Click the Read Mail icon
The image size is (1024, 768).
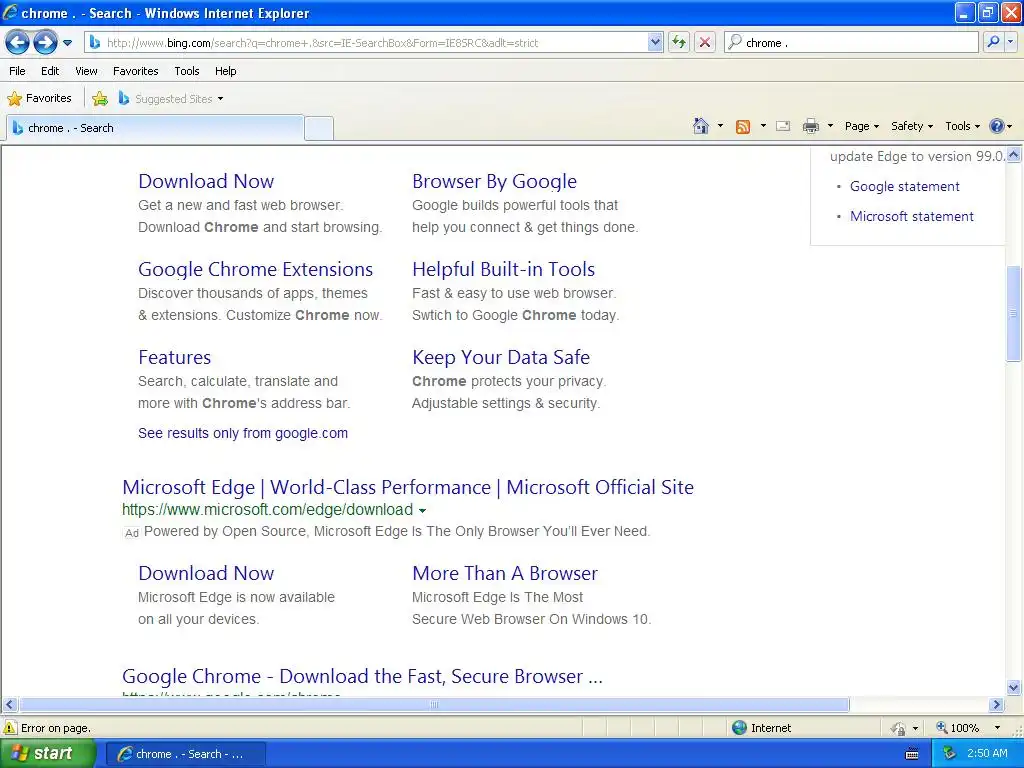[783, 126]
